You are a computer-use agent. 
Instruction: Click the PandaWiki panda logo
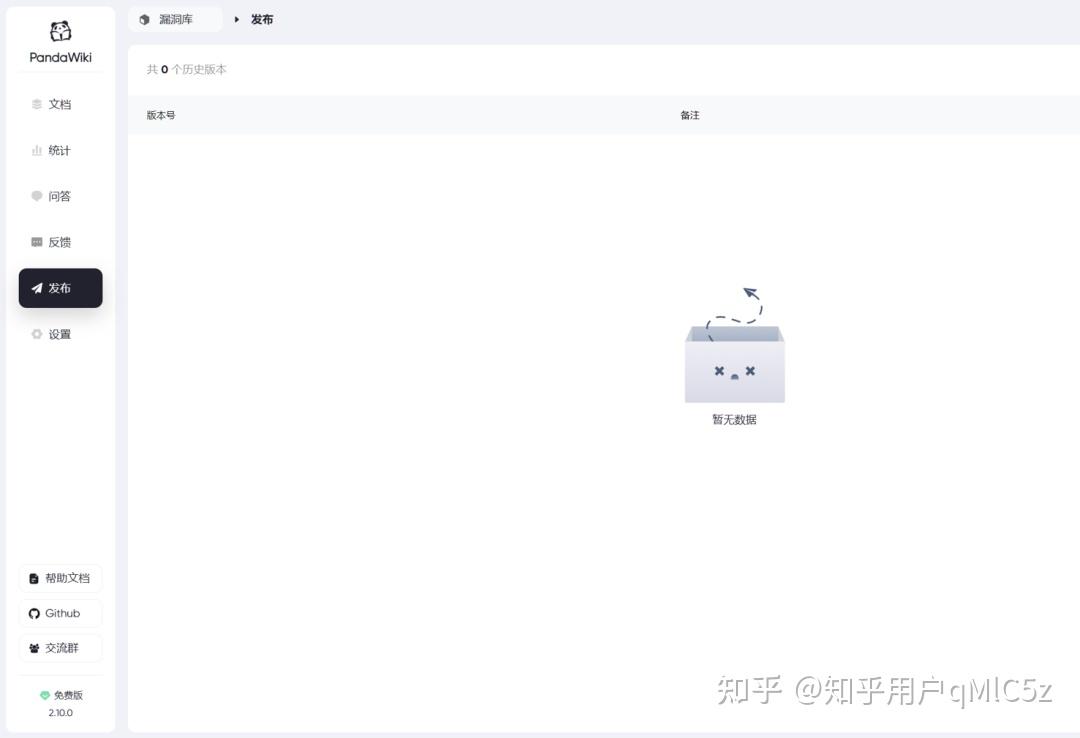[60, 32]
